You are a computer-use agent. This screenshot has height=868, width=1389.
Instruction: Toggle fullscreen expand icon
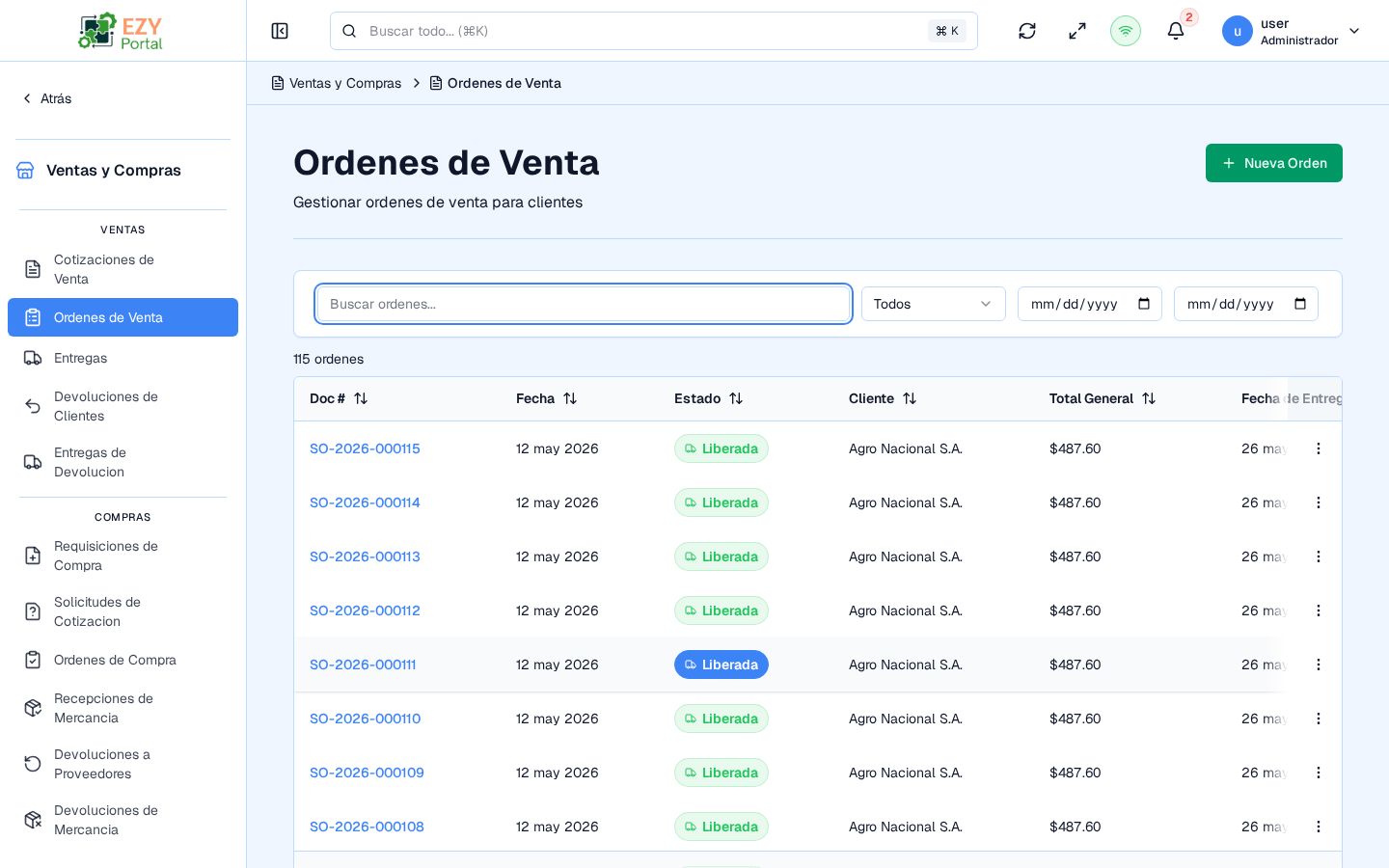1077,31
